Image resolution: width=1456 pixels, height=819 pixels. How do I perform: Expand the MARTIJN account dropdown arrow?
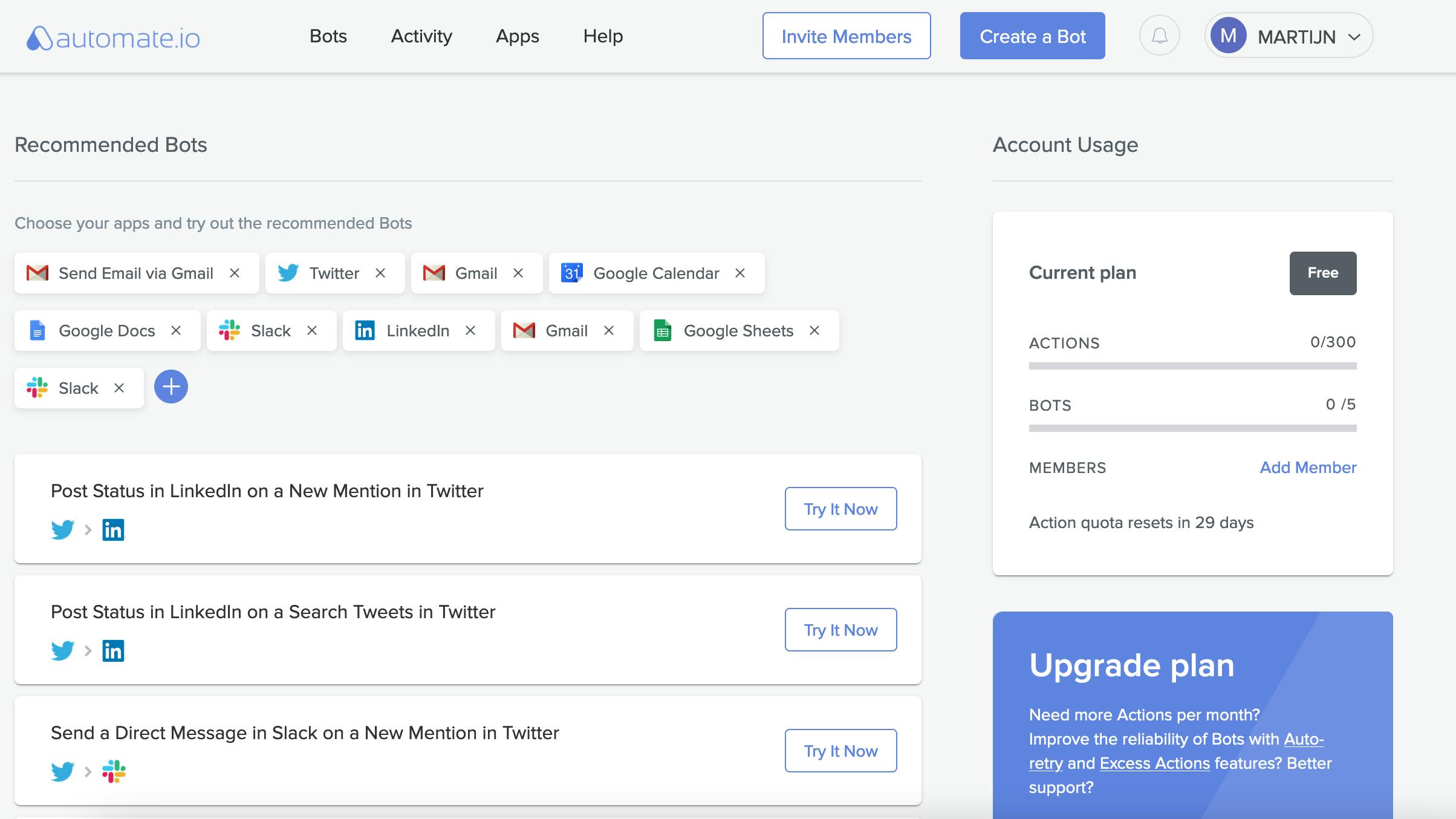(x=1354, y=38)
